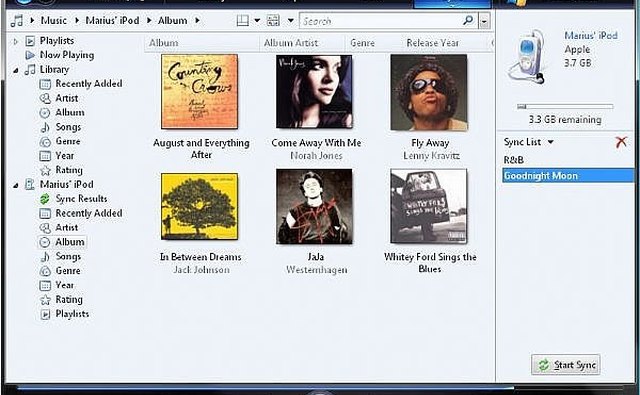This screenshot has height=395, width=640.
Task: Open dropdown arrow after Album breadcrumb
Action: pos(197,20)
